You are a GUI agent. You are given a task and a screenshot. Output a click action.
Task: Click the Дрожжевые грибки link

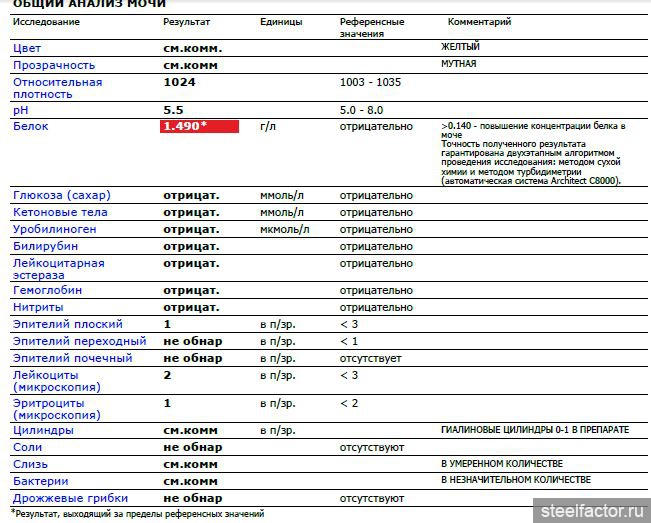[70, 499]
